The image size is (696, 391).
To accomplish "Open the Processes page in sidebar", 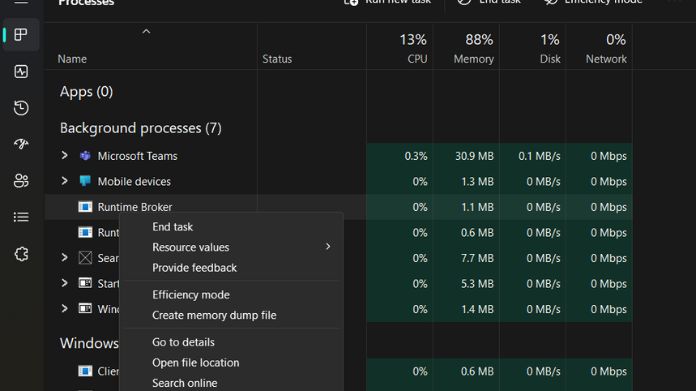I will (21, 35).
